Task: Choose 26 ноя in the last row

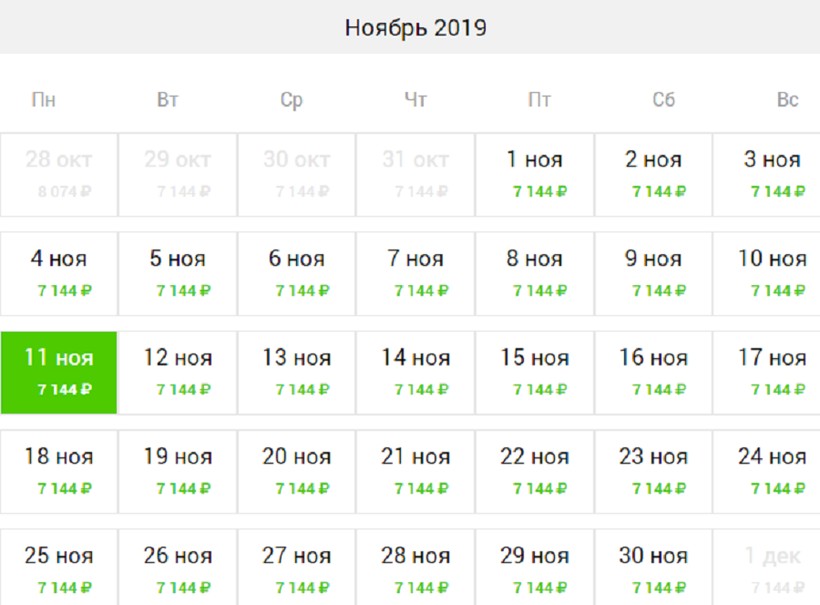Action: (x=177, y=568)
